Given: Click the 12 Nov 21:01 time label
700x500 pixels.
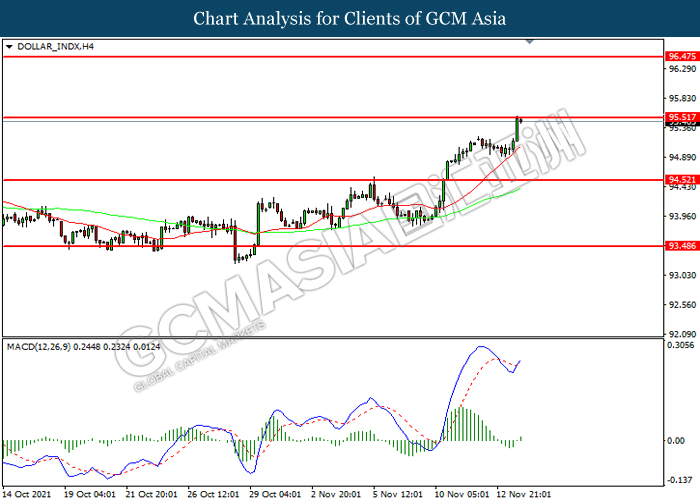Looking at the screenshot, I should point(523,494).
